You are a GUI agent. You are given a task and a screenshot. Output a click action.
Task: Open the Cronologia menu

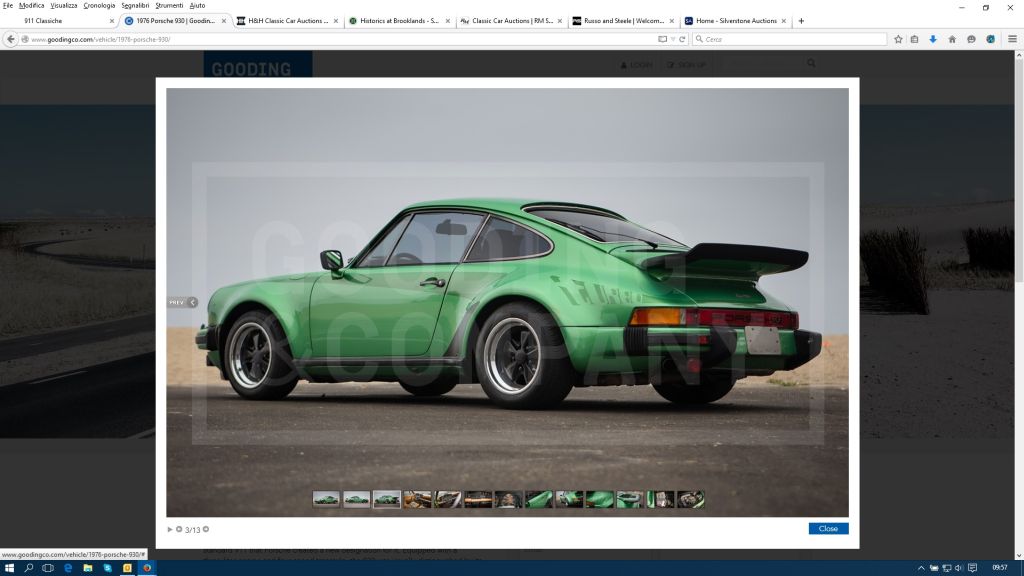(99, 5)
